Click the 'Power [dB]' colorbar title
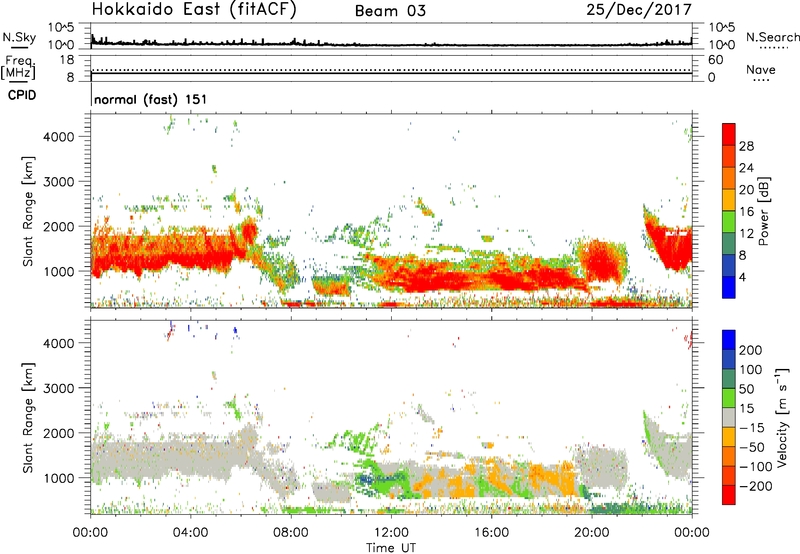The image size is (800, 554). (763, 211)
